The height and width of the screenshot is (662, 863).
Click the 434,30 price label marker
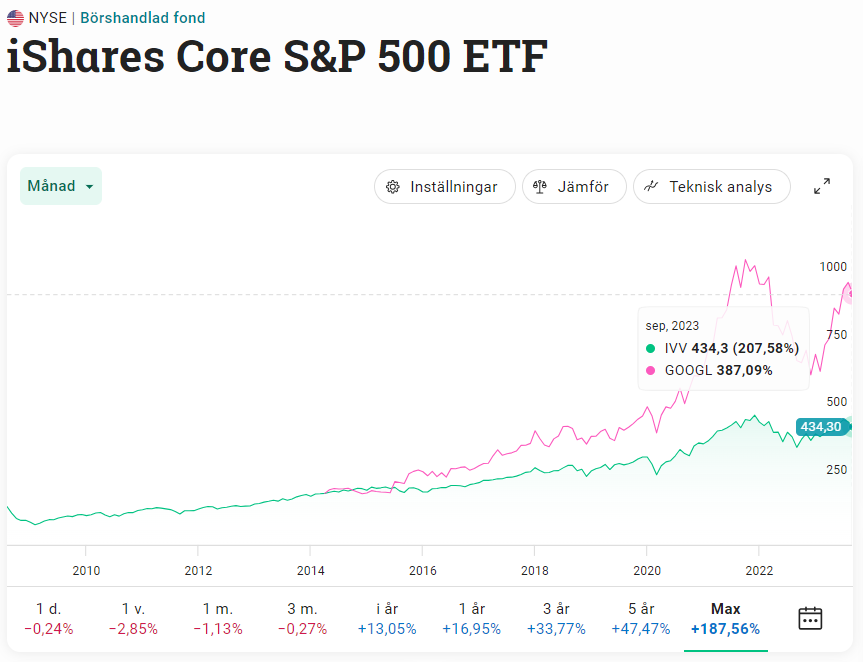click(820, 427)
